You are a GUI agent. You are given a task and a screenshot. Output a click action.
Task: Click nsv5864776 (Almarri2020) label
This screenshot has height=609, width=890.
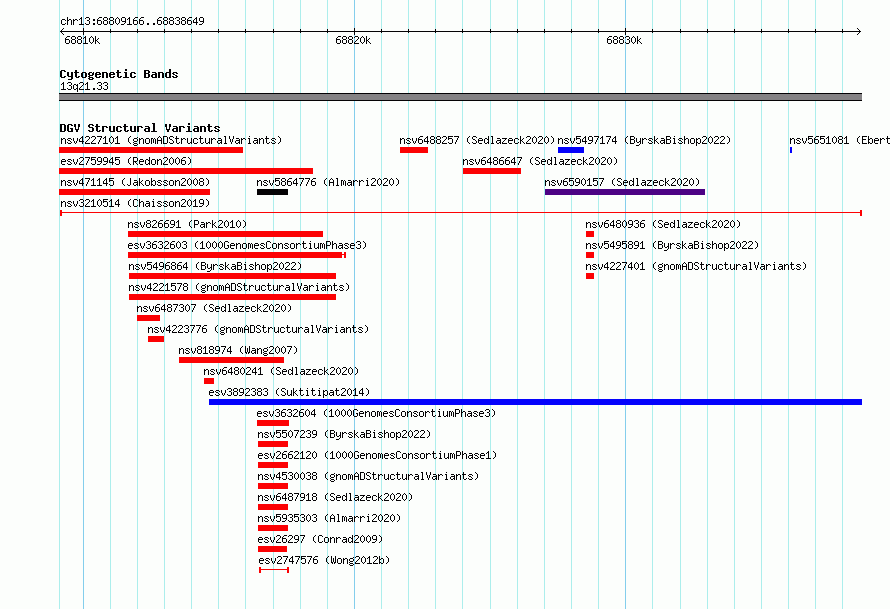[x=328, y=182]
